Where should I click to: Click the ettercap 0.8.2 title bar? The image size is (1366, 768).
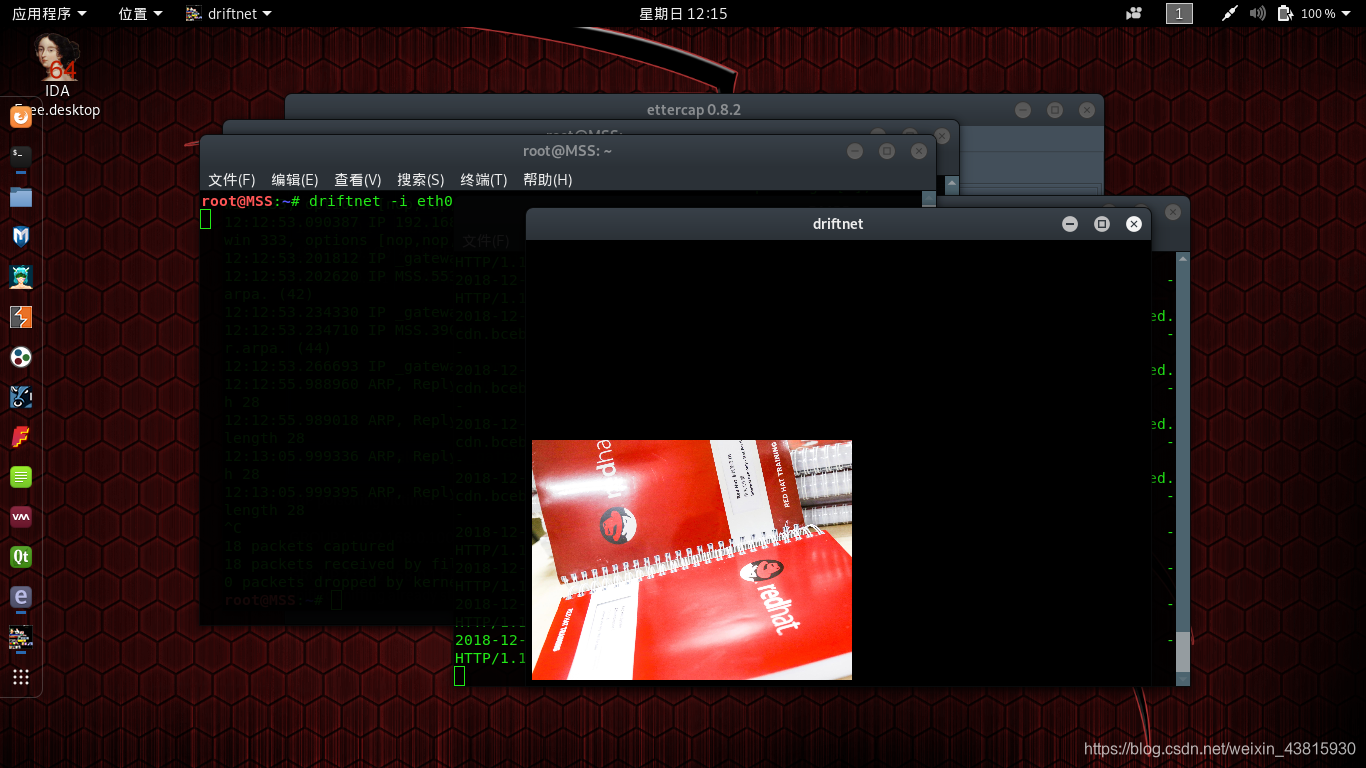(x=694, y=110)
